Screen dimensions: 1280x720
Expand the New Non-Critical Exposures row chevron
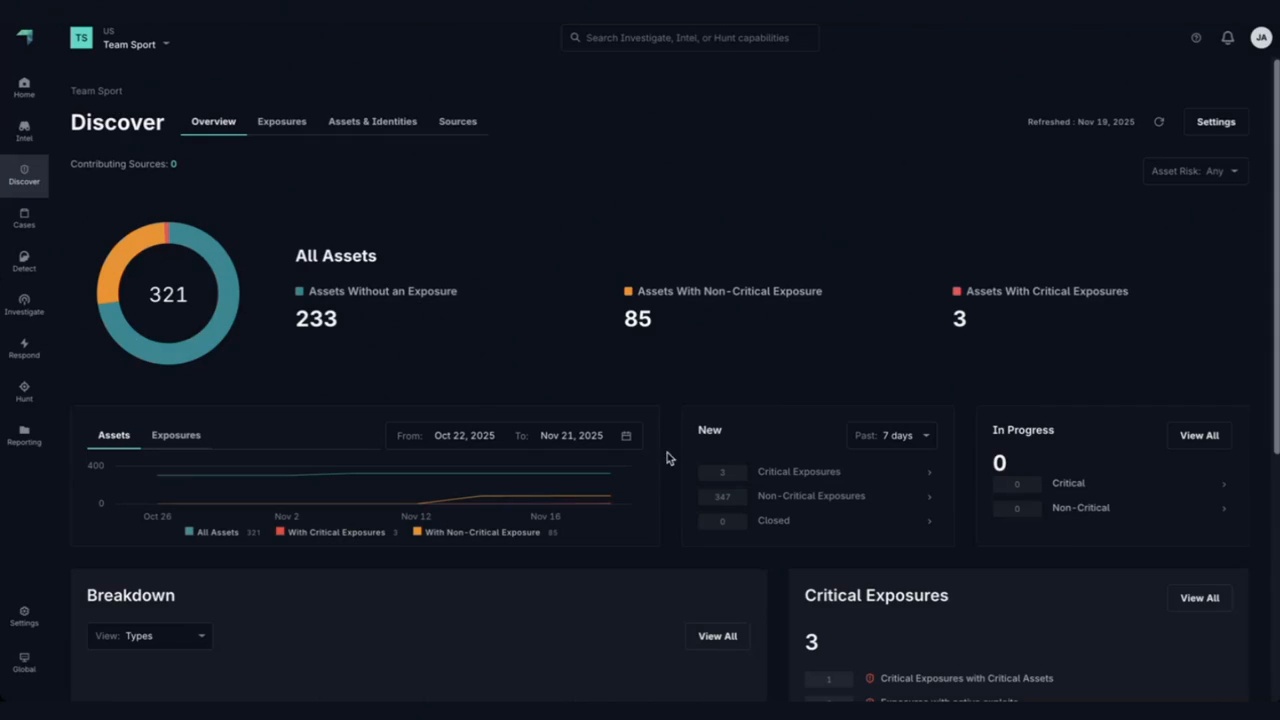tap(929, 497)
